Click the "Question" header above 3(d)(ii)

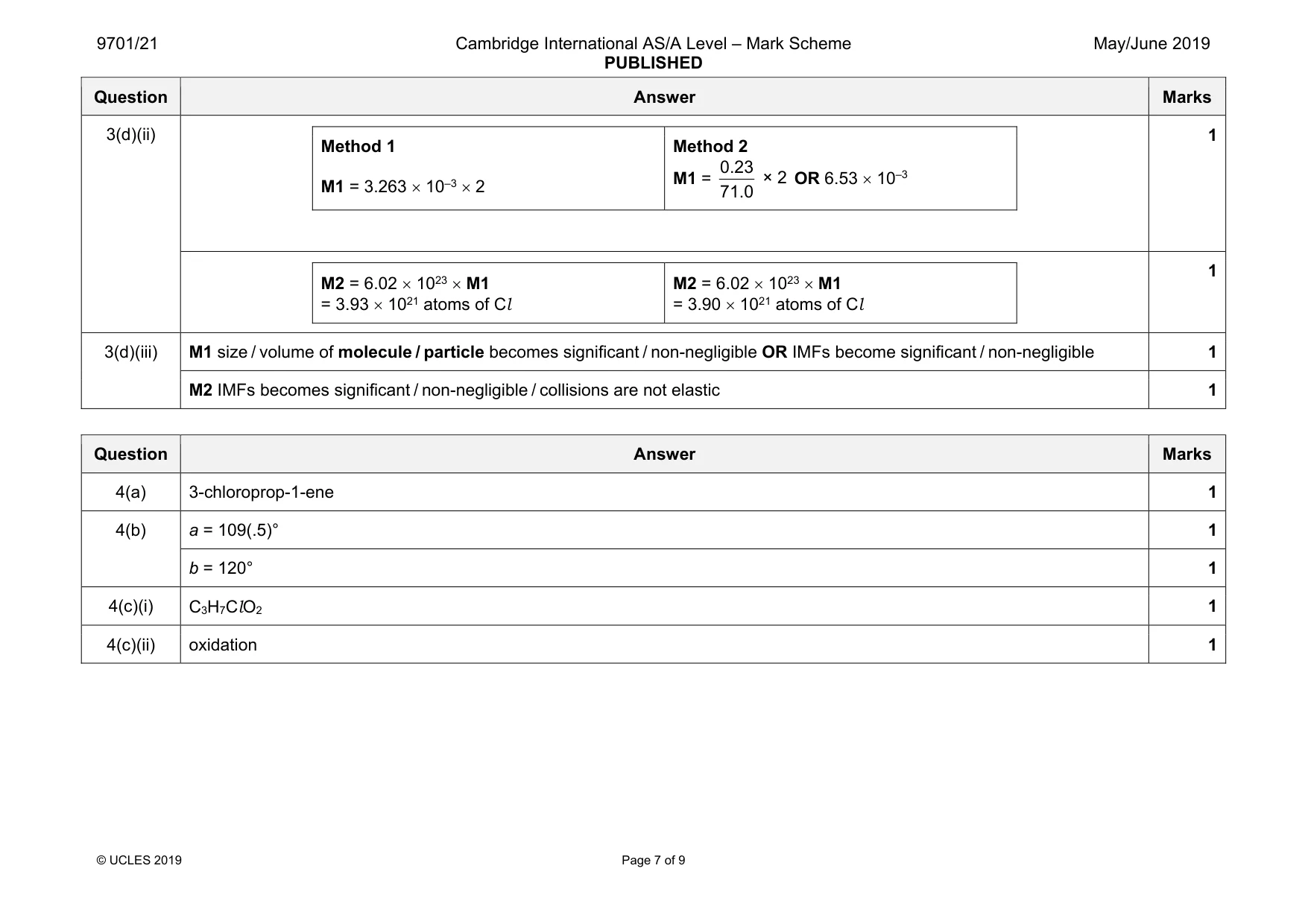point(130,97)
